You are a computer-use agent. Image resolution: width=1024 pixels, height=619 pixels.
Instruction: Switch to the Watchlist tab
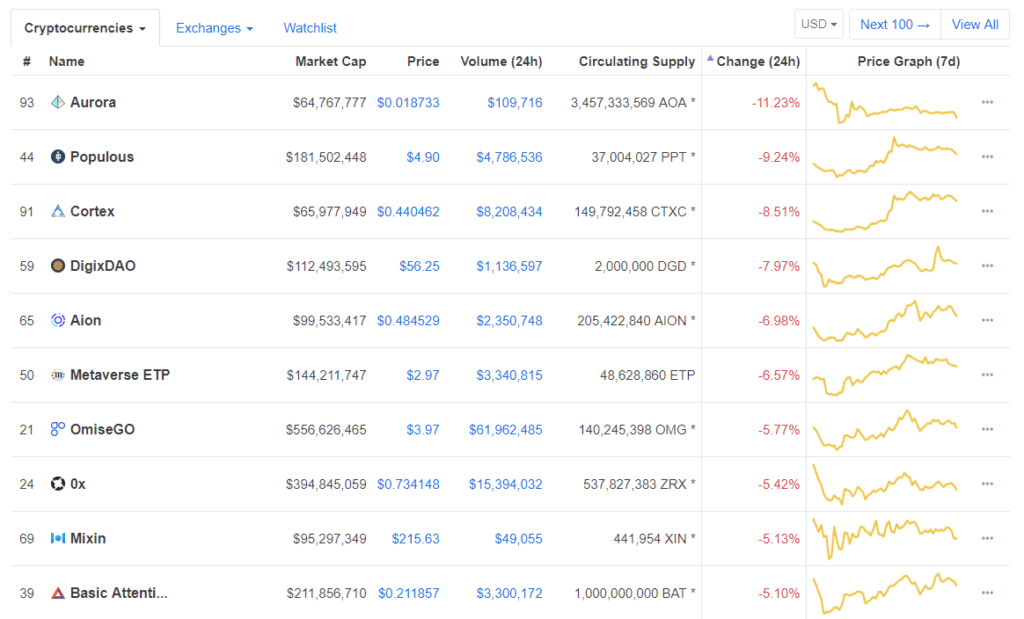[x=309, y=28]
